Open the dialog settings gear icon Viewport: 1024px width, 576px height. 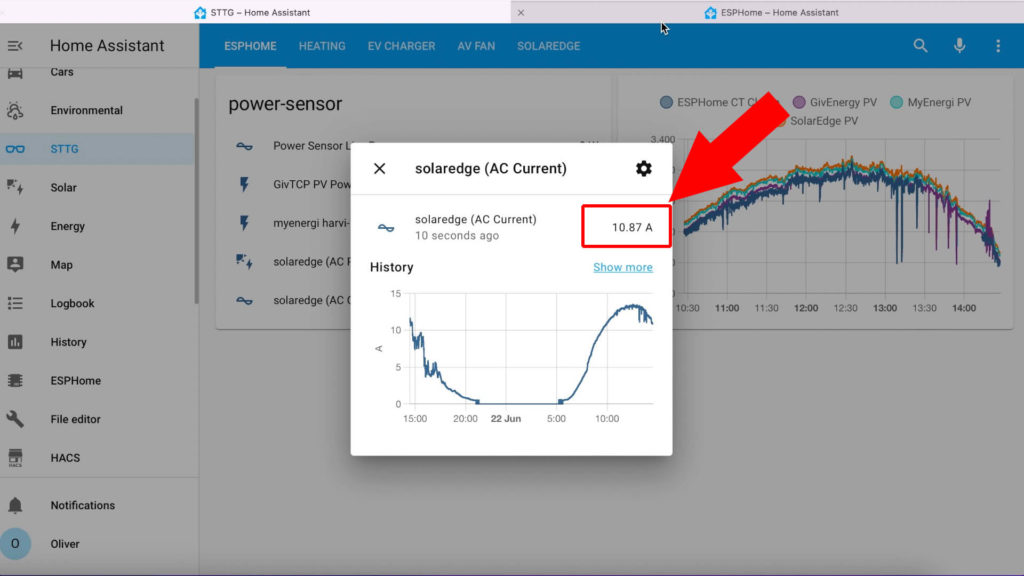(x=644, y=168)
